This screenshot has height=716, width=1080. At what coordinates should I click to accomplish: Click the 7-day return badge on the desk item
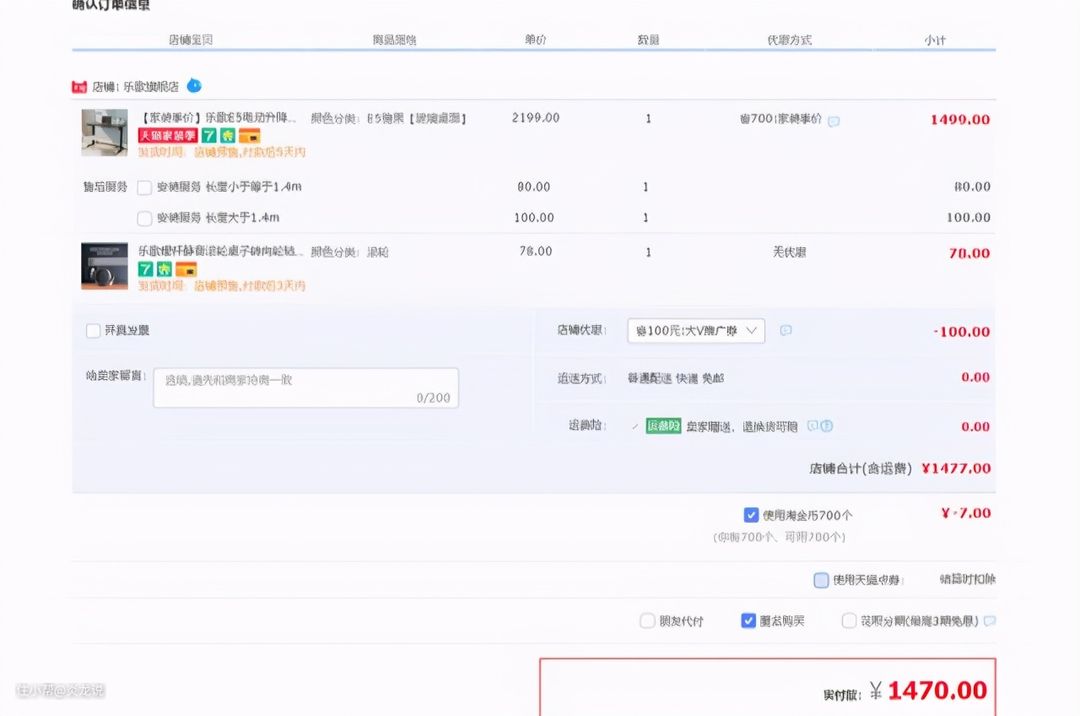(209, 135)
